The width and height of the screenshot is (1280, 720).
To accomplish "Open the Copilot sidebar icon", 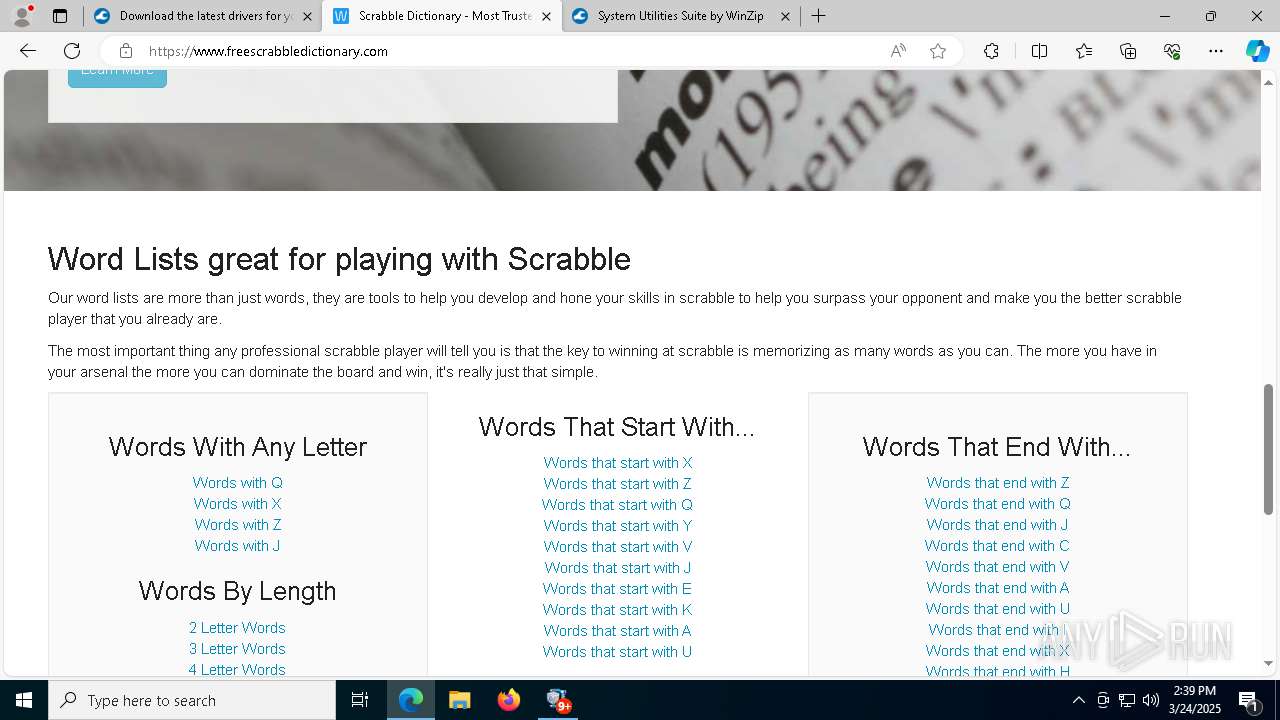I will tap(1257, 51).
